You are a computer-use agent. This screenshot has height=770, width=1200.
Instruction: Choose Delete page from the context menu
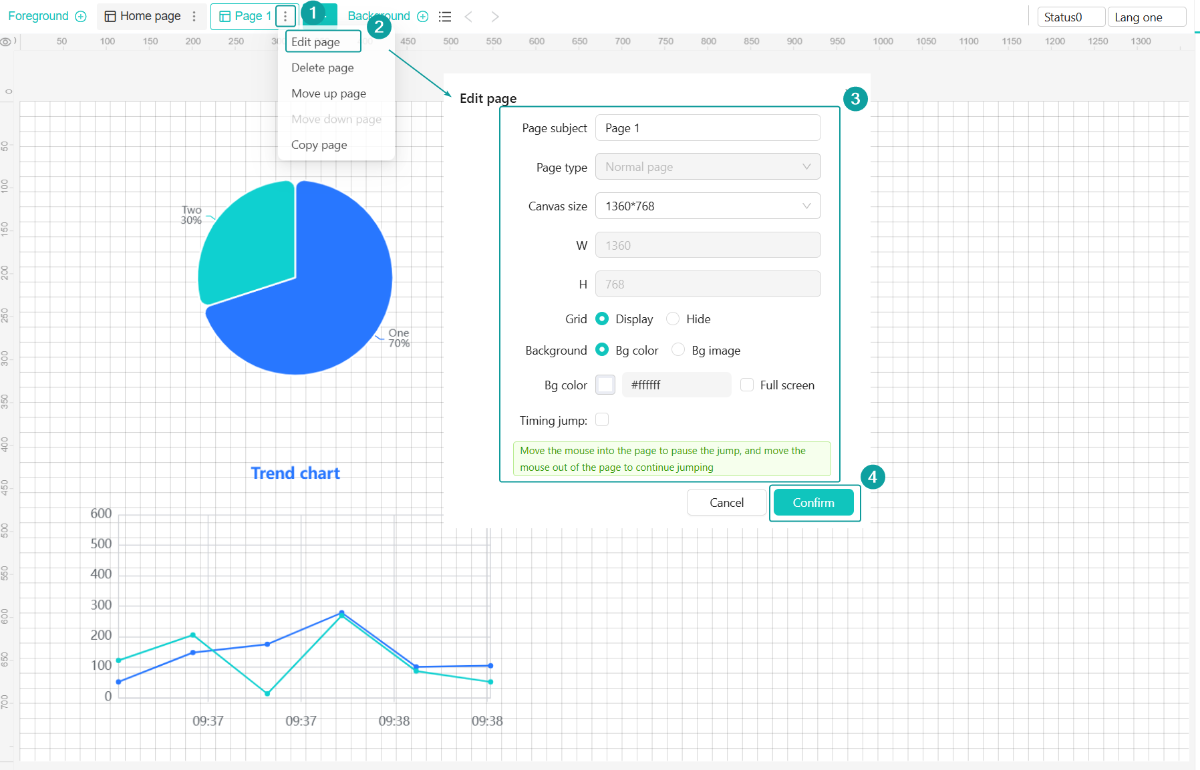tap(322, 68)
